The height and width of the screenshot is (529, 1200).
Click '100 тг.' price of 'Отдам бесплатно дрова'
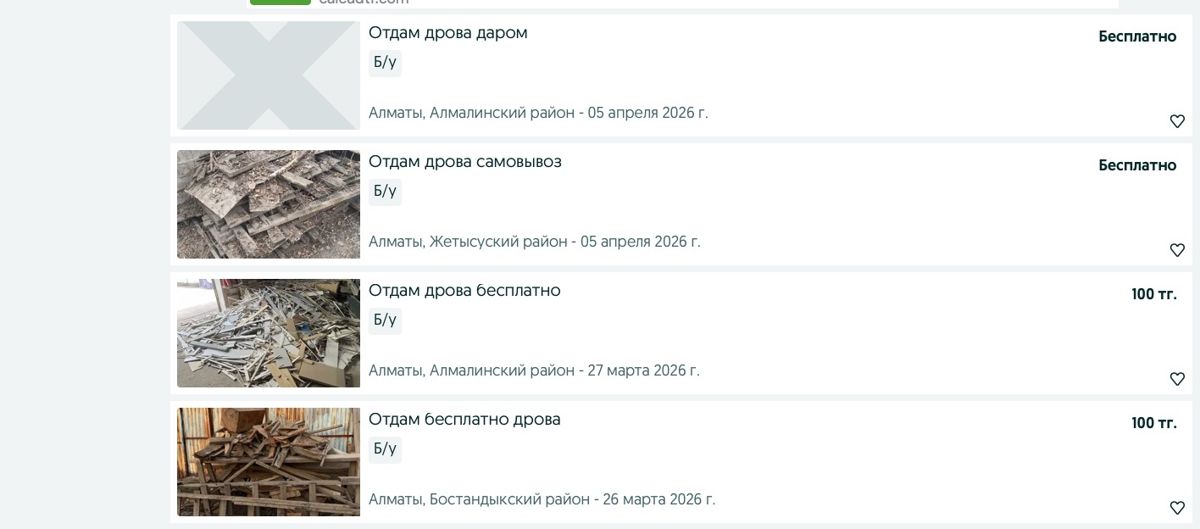(x=1154, y=423)
